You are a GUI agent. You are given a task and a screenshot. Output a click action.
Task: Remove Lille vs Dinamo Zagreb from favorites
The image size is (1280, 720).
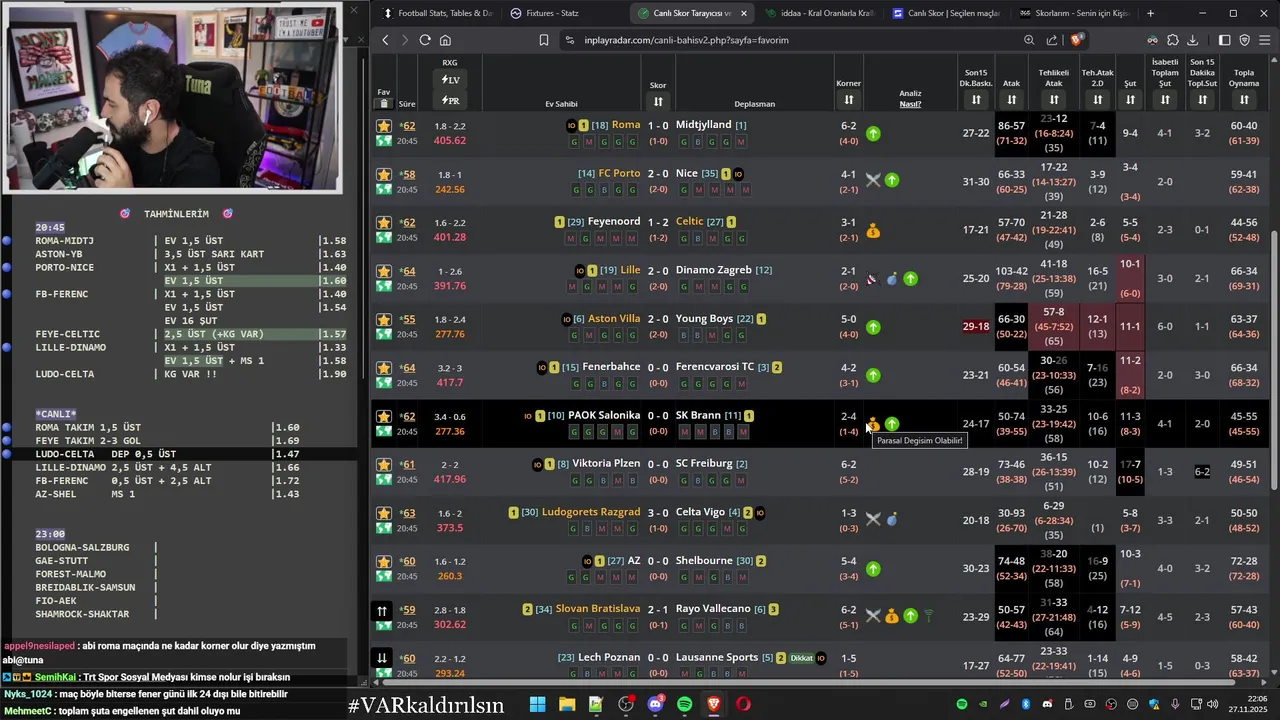click(383, 271)
